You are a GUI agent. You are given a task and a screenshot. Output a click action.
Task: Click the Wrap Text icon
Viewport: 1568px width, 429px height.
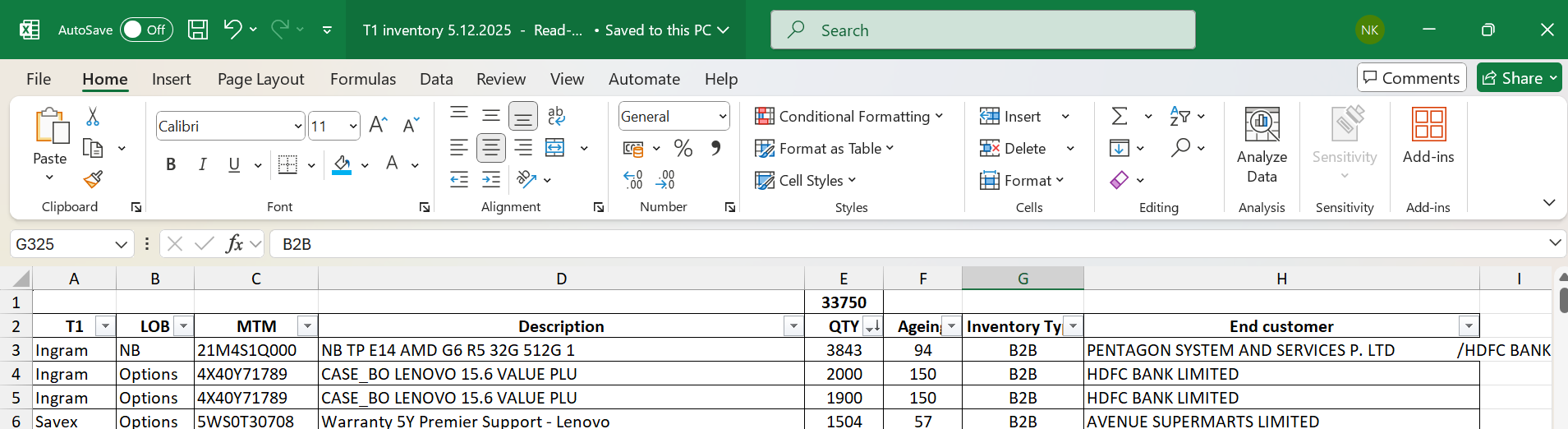[556, 116]
